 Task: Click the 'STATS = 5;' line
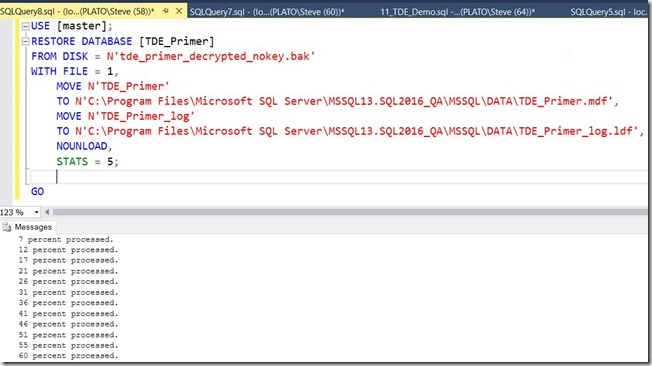coord(87,161)
